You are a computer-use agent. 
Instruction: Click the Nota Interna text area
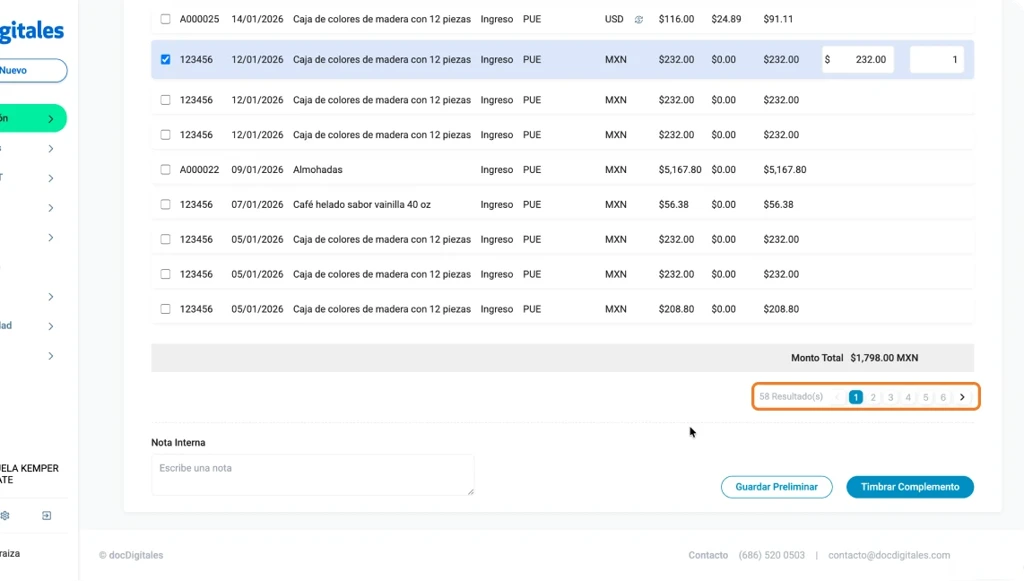(312, 474)
